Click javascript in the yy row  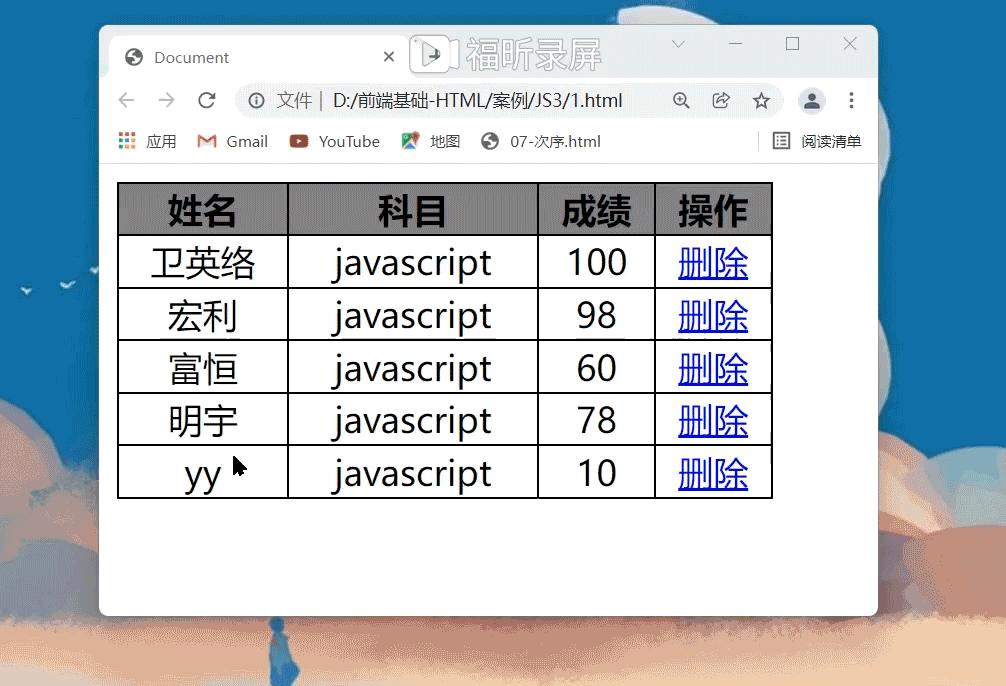point(413,473)
